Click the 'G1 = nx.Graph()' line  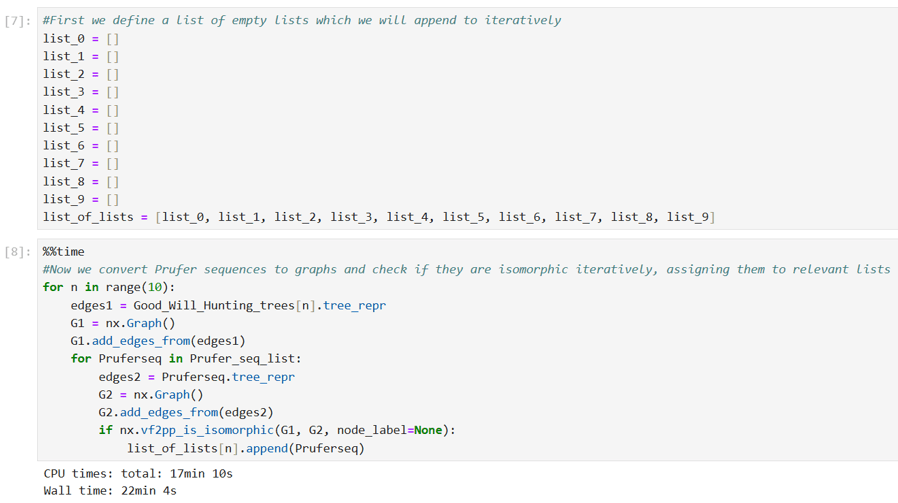123,323
